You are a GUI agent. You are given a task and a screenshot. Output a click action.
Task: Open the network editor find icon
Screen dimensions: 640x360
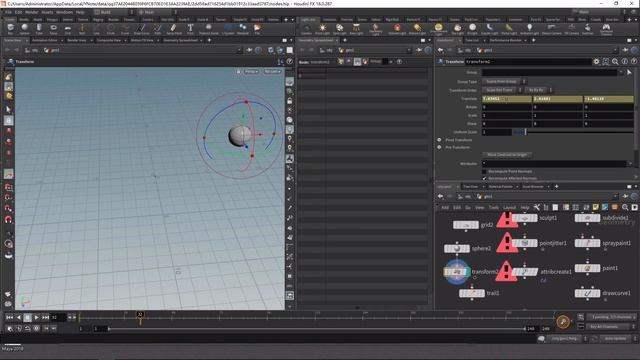tap(625, 207)
